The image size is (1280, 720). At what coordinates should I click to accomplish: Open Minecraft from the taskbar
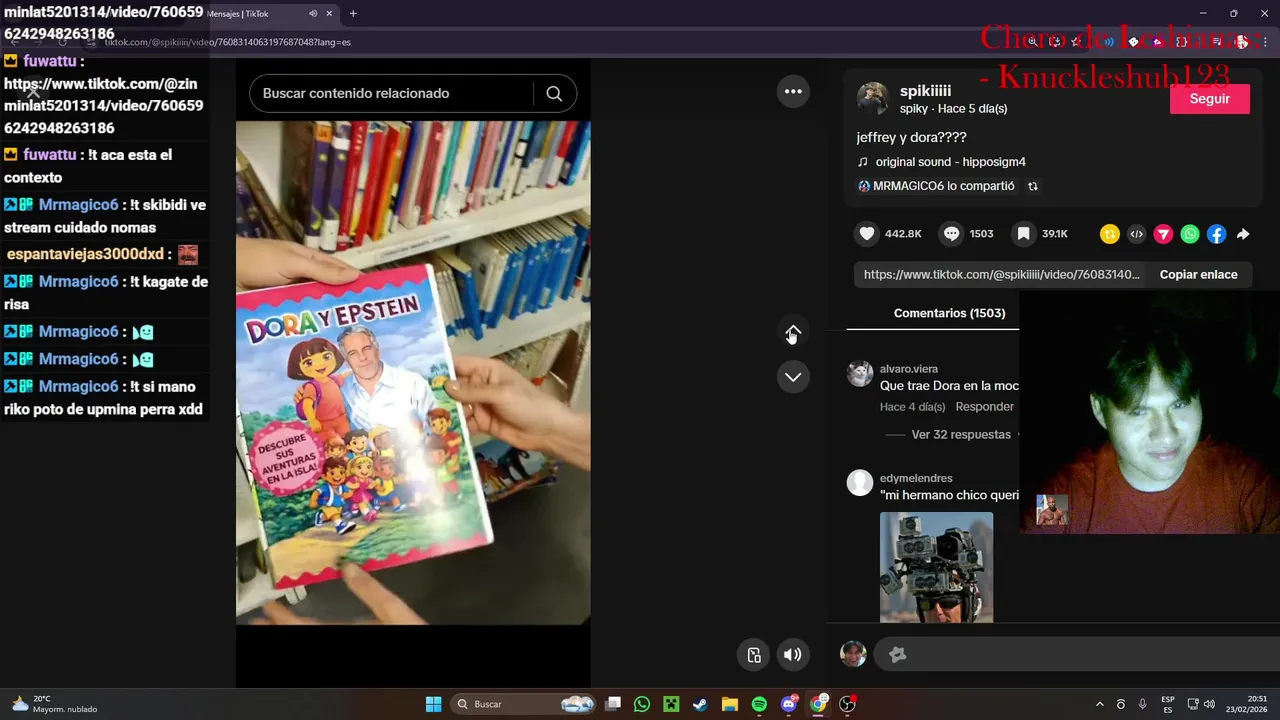(x=671, y=704)
